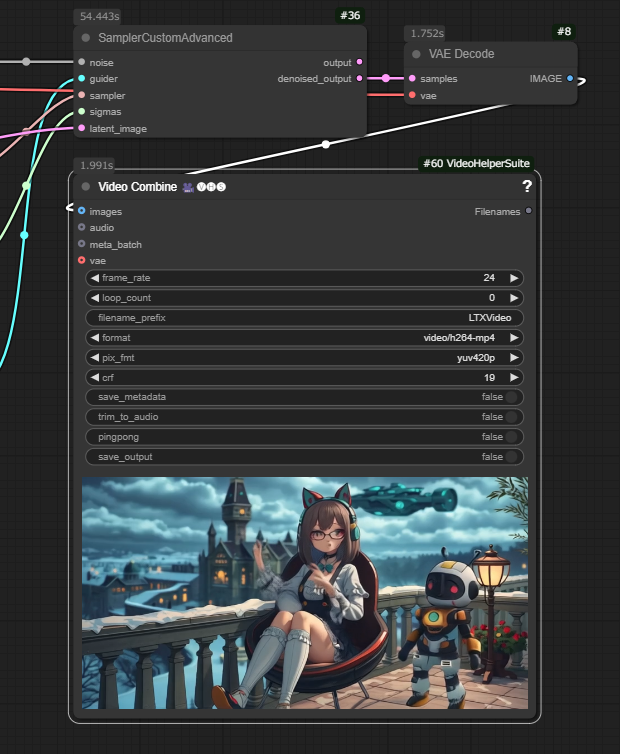Click the filename_prefix LTXVideo field
This screenshot has height=754, width=620.
[x=304, y=318]
